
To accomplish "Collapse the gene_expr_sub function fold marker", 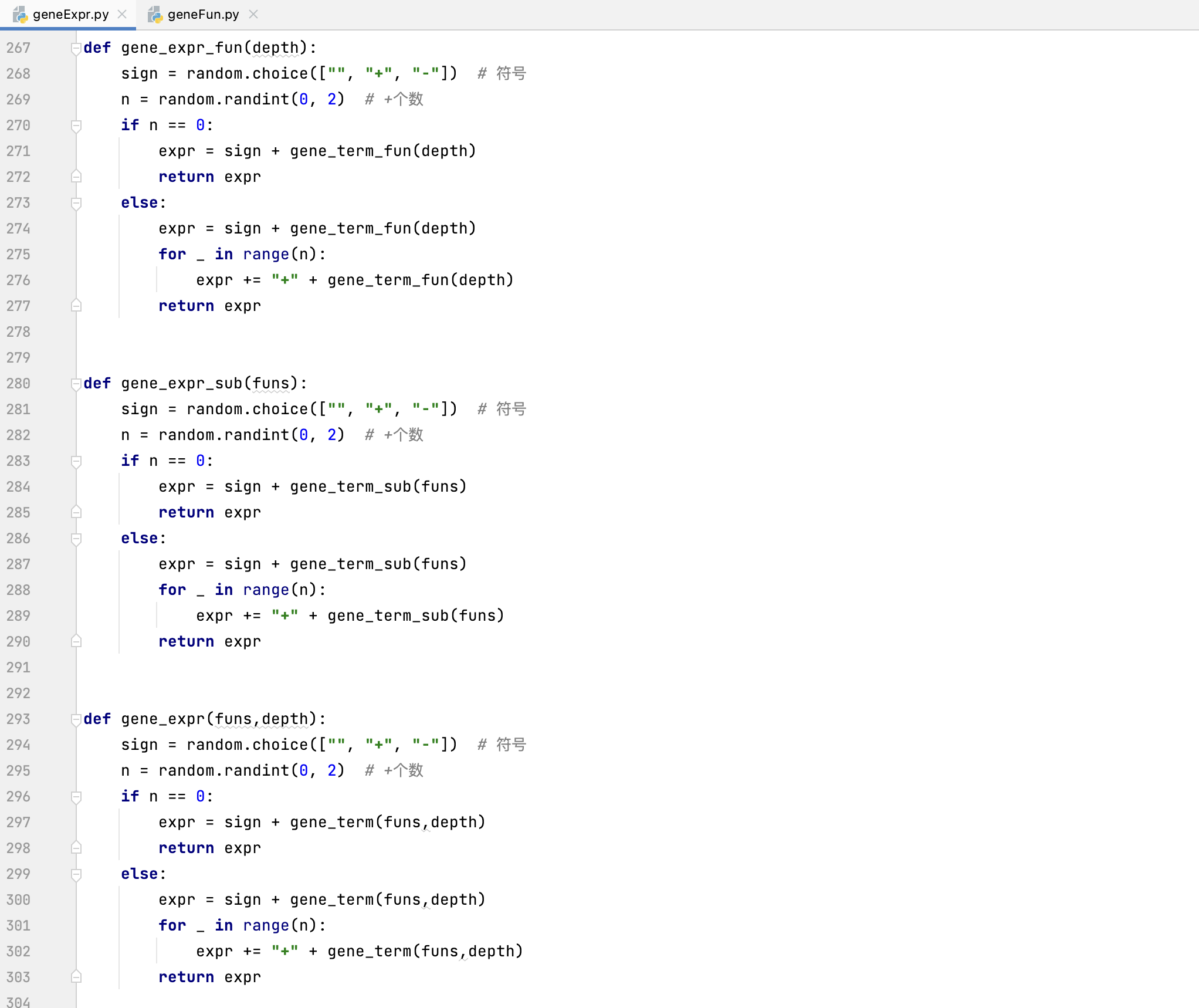I will (x=76, y=384).
